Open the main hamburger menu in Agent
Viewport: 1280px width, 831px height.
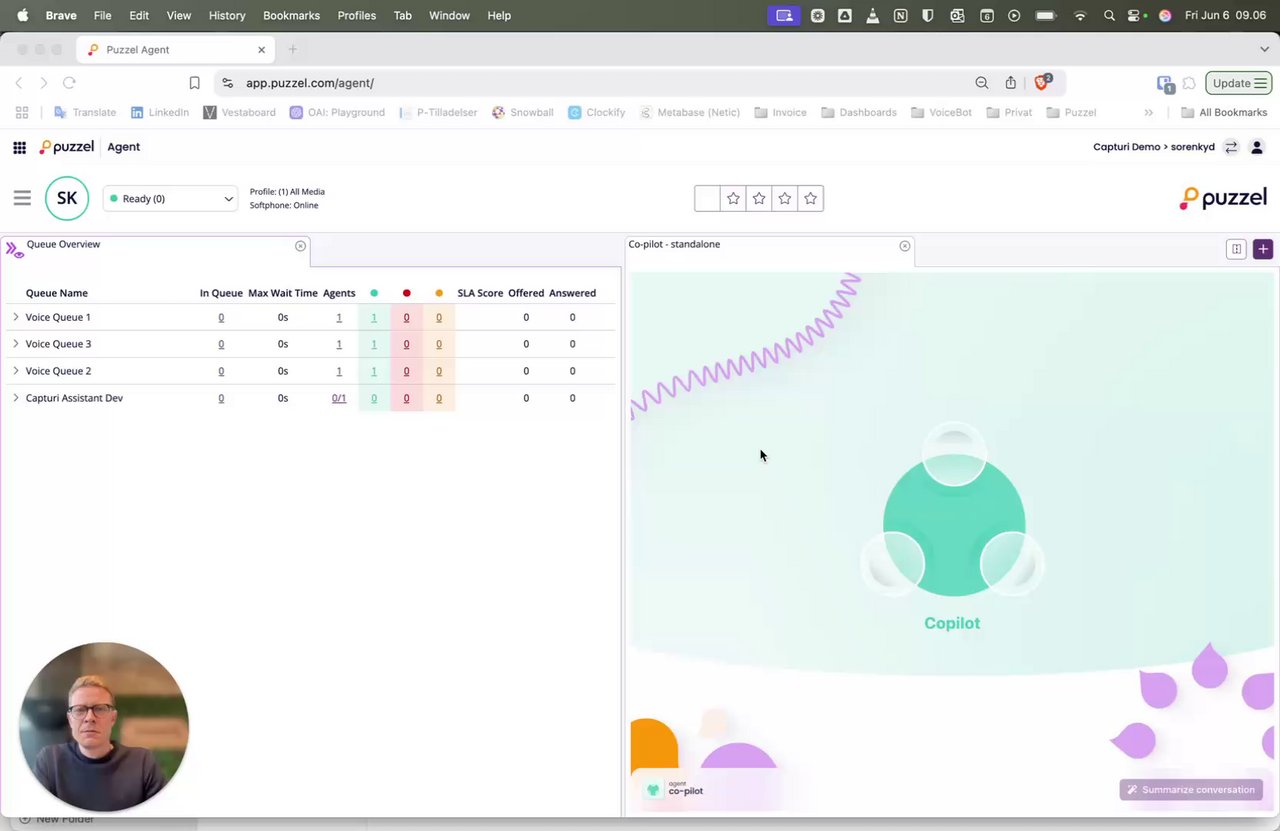click(x=22, y=198)
